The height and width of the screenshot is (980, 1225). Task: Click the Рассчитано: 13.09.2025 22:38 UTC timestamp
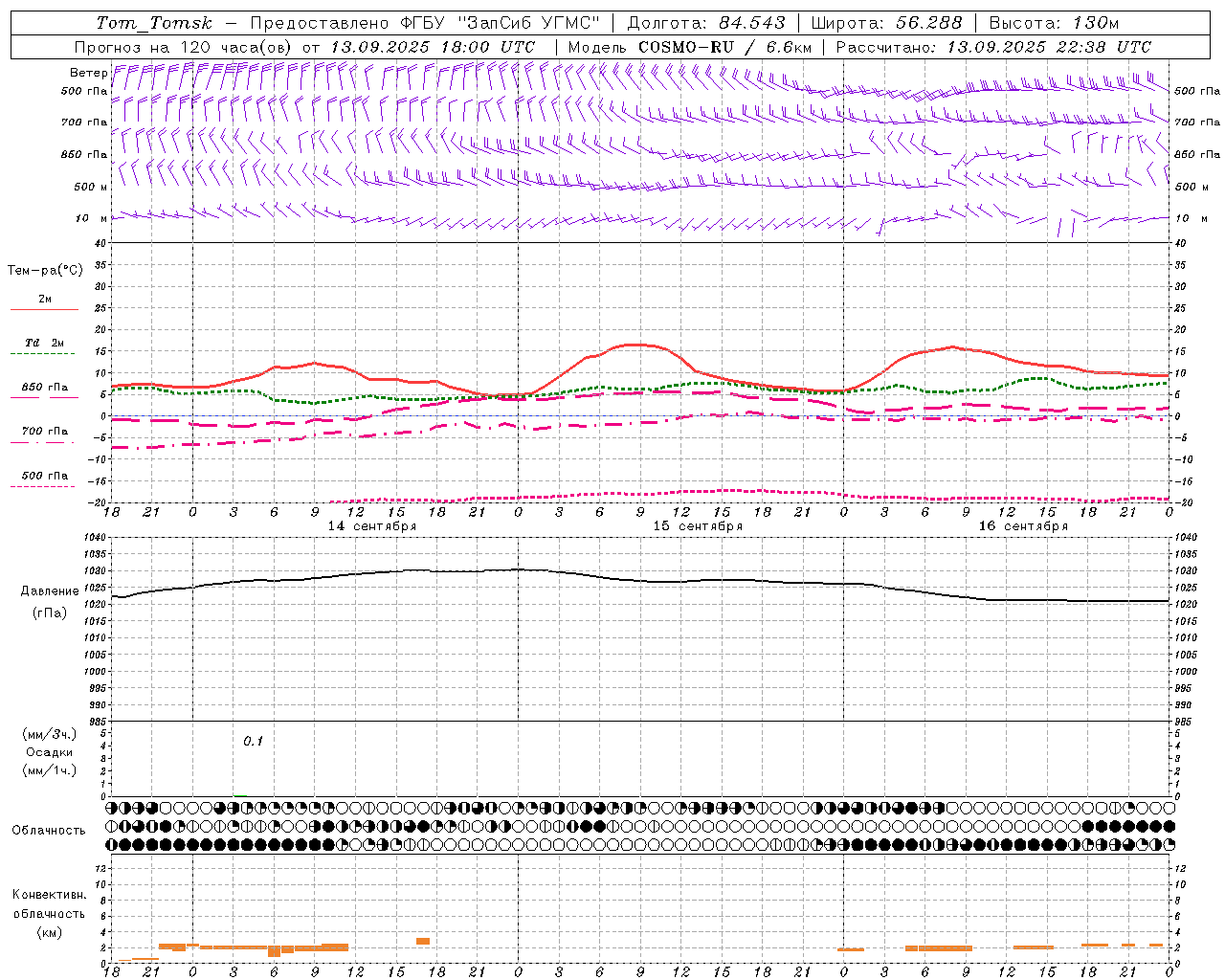pyautogui.click(x=993, y=47)
